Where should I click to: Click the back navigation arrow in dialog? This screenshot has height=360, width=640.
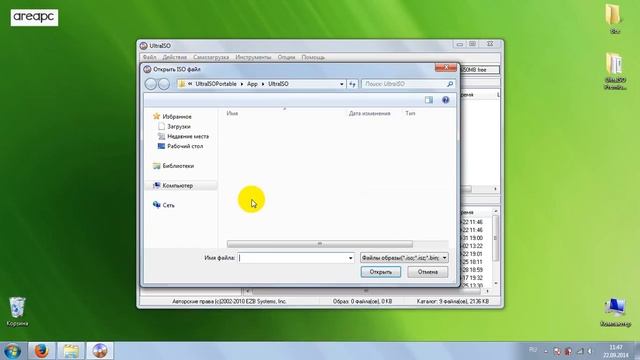(x=151, y=84)
